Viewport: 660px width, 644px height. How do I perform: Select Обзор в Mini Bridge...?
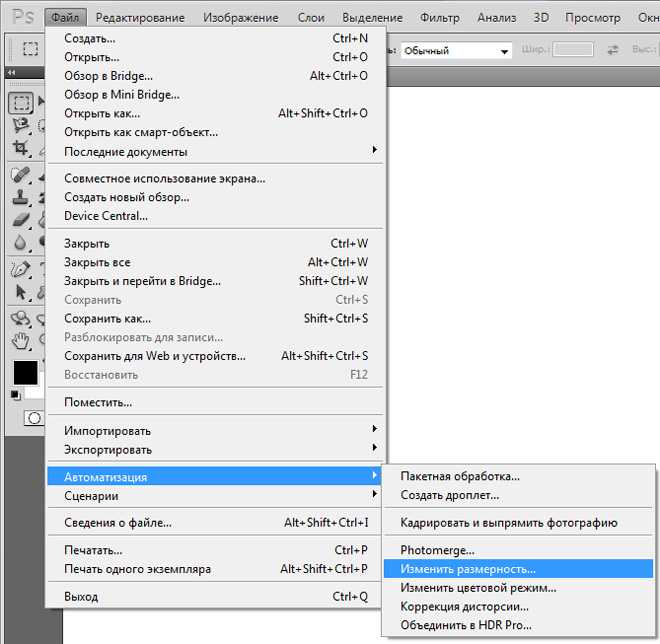[x=215, y=95]
